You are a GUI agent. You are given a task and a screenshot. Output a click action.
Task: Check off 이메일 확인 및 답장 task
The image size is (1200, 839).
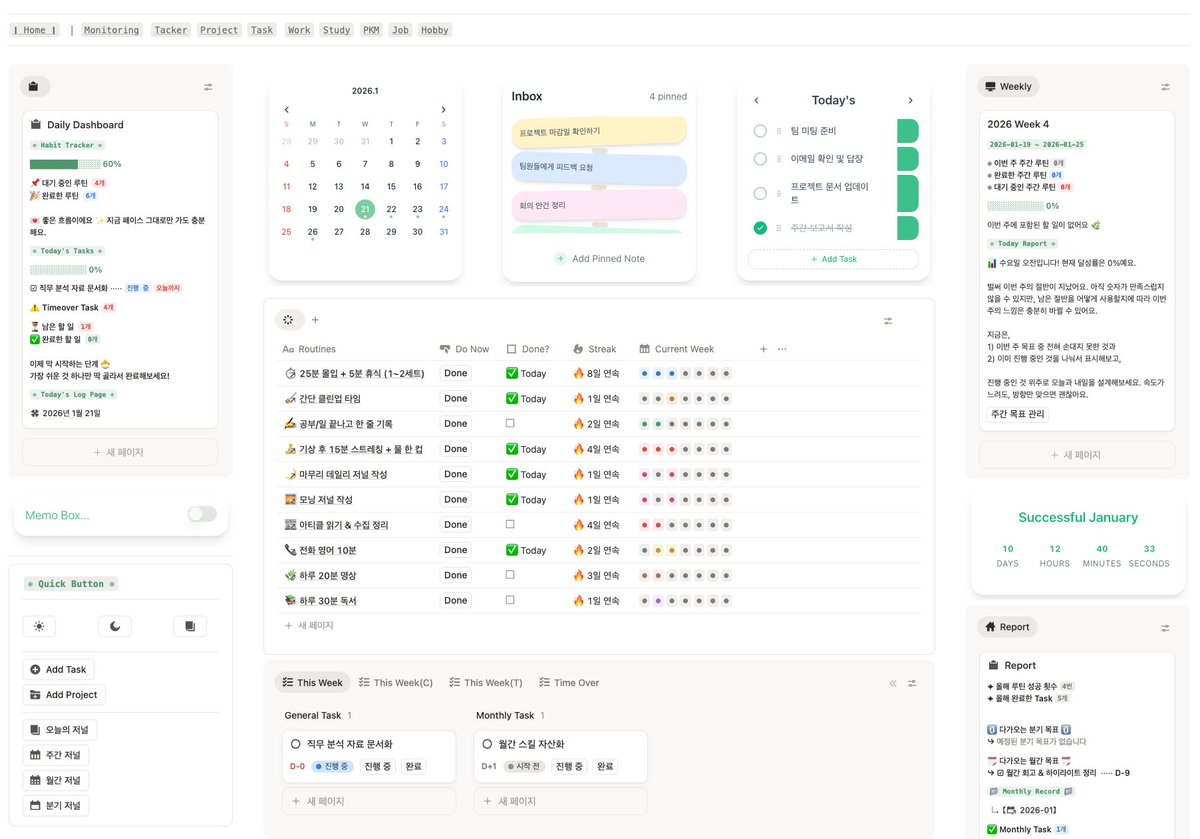760,159
